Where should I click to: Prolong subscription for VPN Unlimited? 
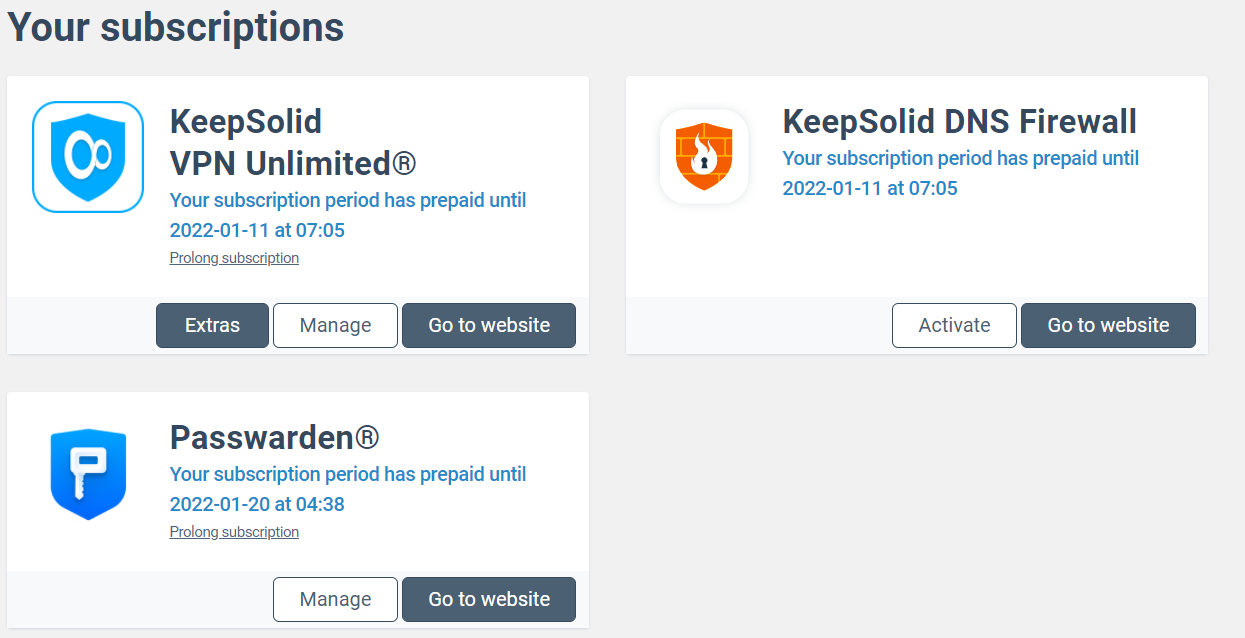point(234,258)
